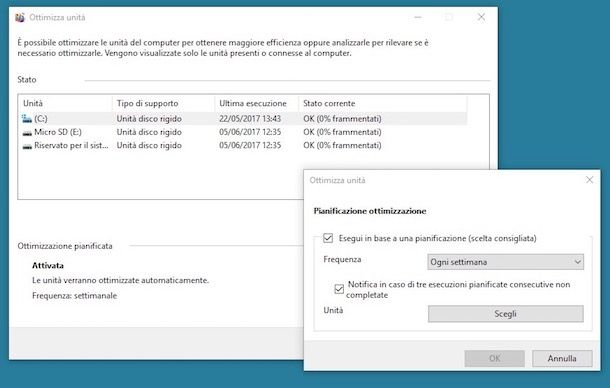
Task: Click the 'Ottimizzazione pianificata' section label
Action: 65,246
